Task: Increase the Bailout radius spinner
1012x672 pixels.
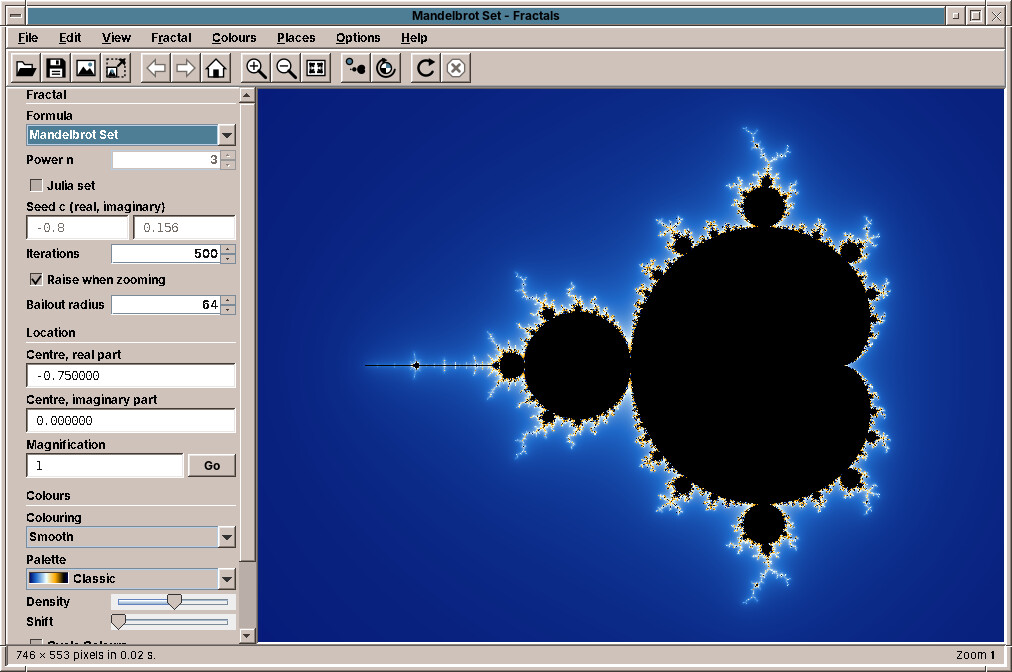Action: [x=228, y=300]
